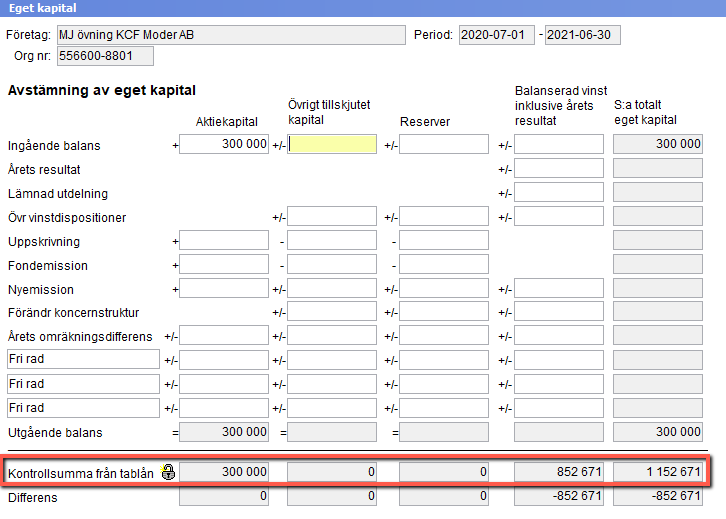This screenshot has height=519, width=726.
Task: Click Utgående balans Aktiekapital value 300 000
Action: [224, 432]
